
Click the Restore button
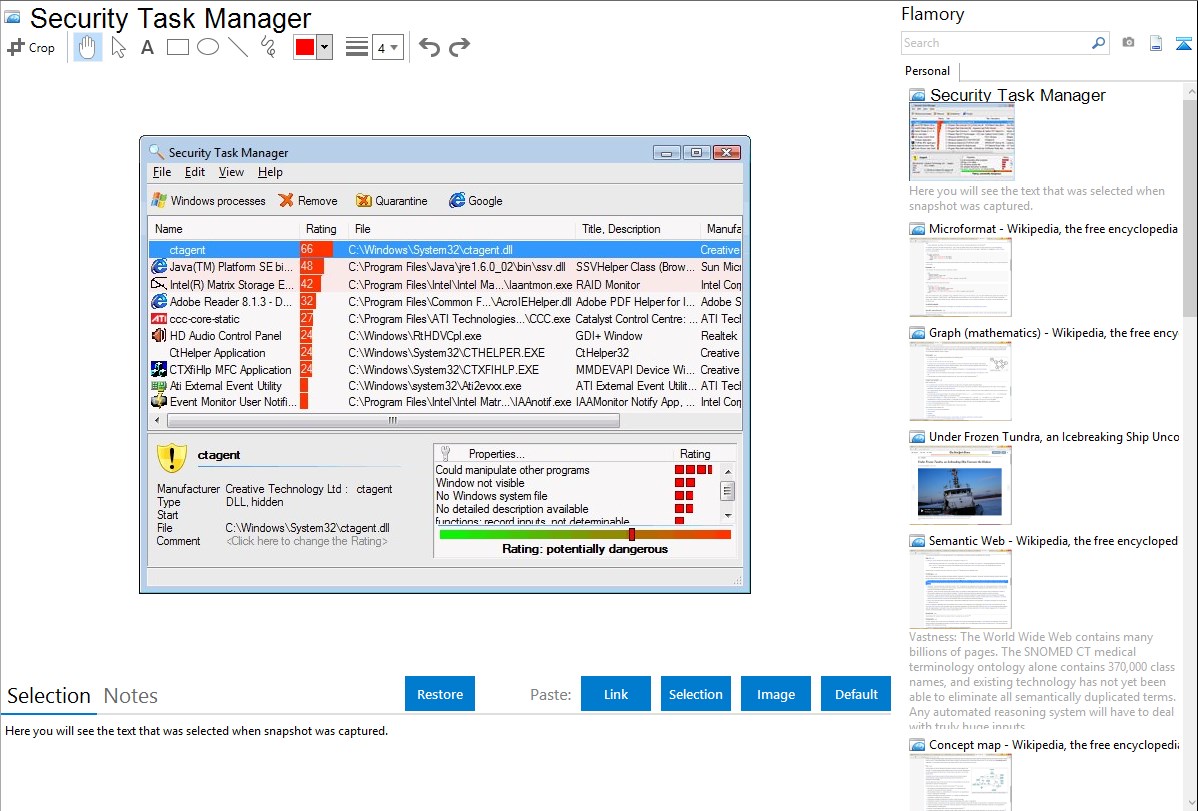tap(440, 694)
